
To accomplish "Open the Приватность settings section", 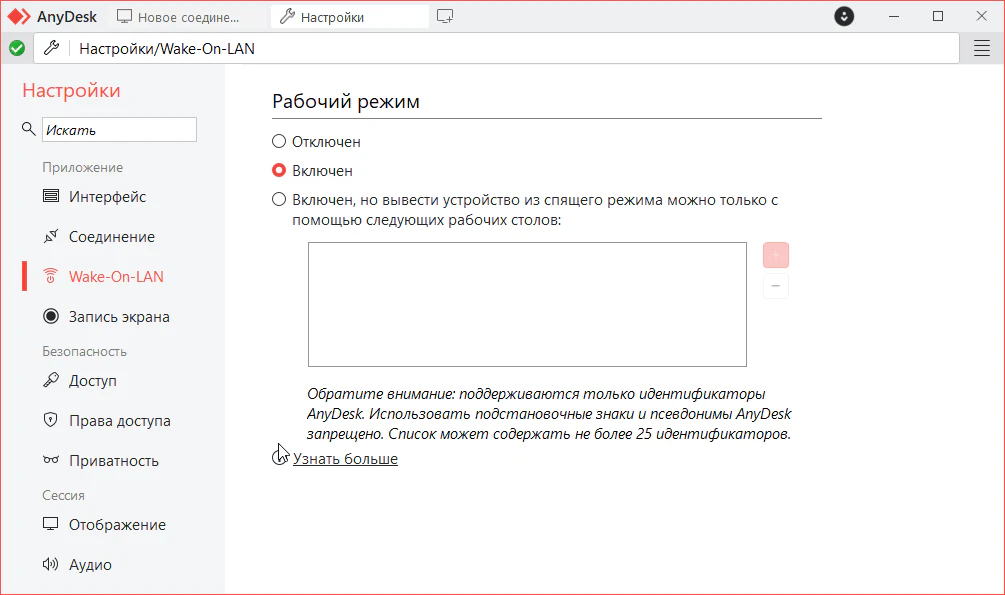I will (113, 461).
